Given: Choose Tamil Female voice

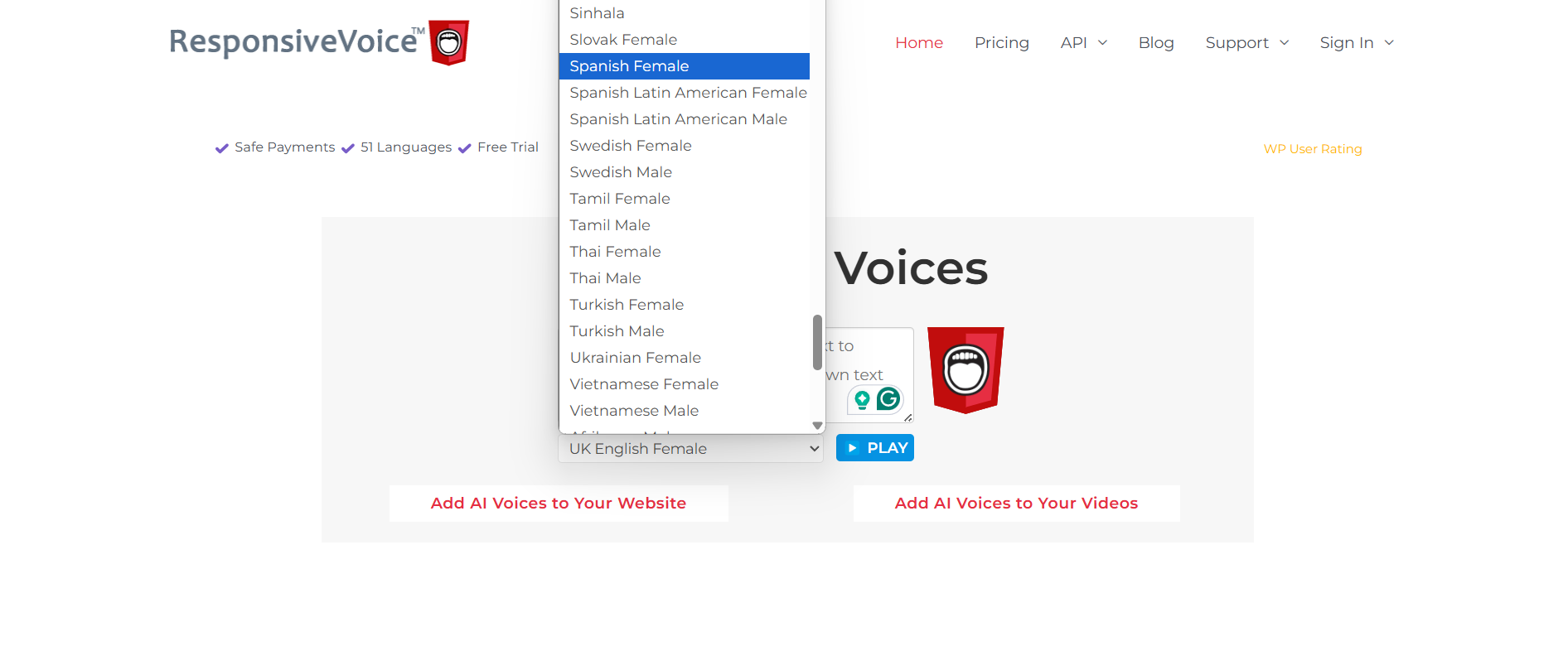Looking at the screenshot, I should tap(685, 199).
